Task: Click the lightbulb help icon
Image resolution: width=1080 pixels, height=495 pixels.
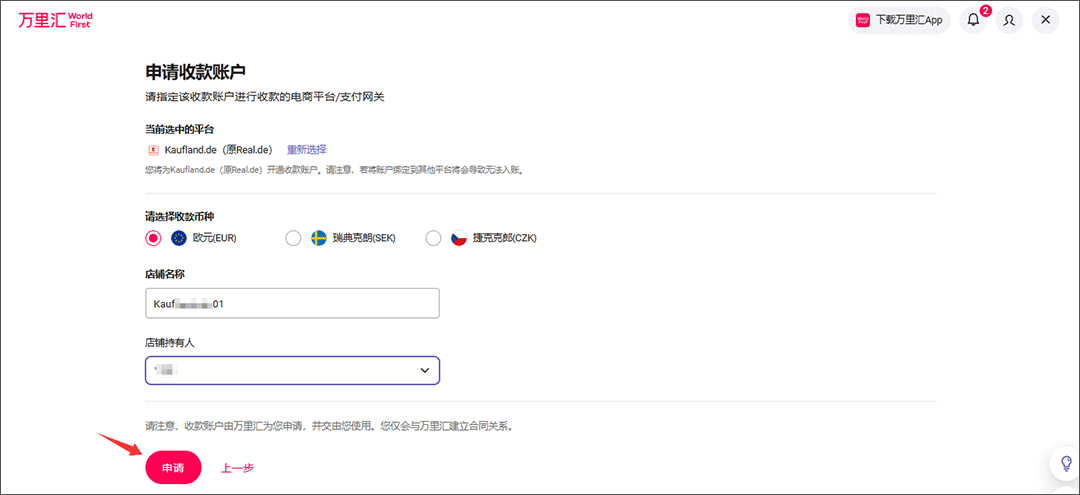Action: tap(1066, 463)
